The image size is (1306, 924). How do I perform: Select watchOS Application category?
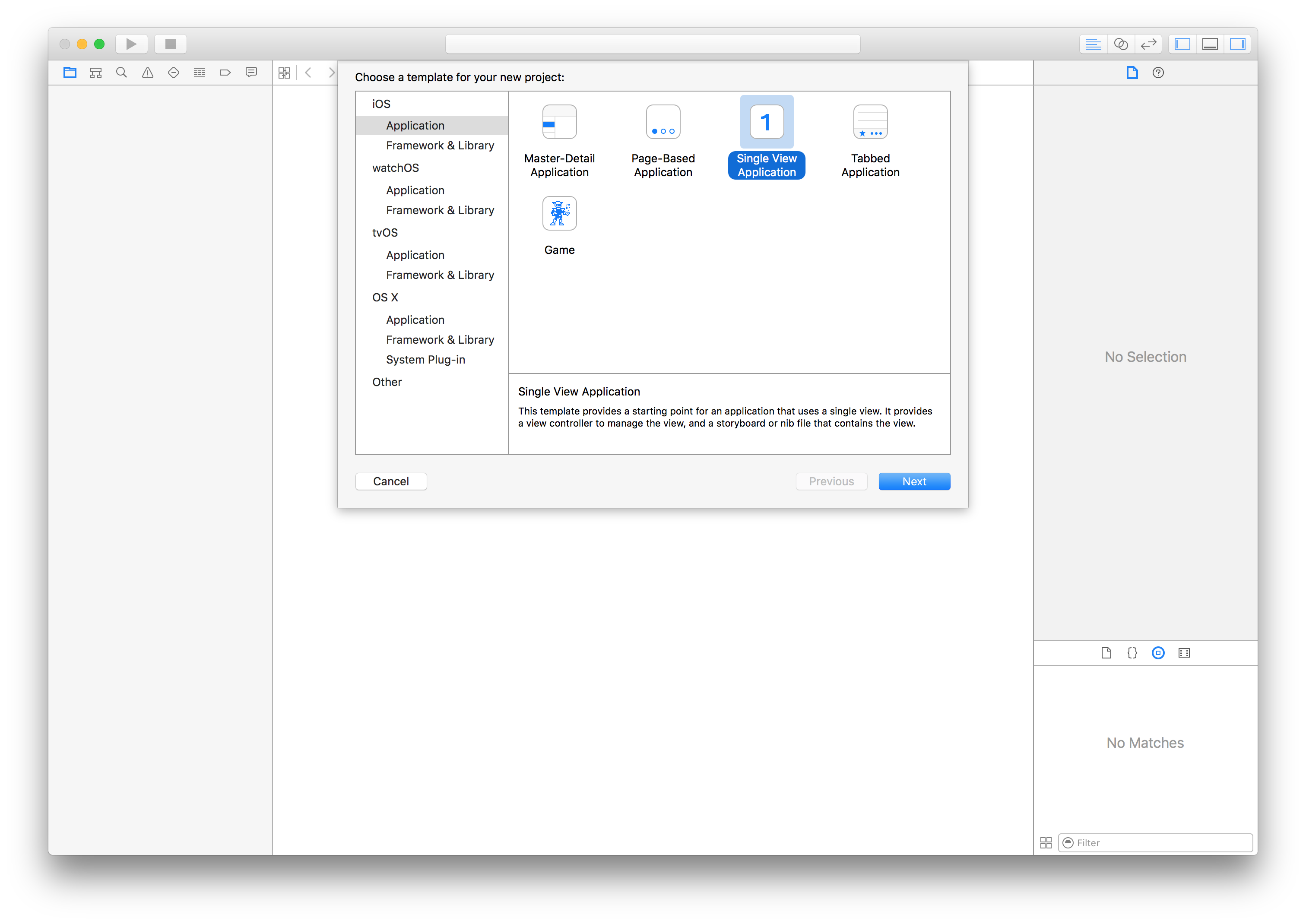point(415,190)
